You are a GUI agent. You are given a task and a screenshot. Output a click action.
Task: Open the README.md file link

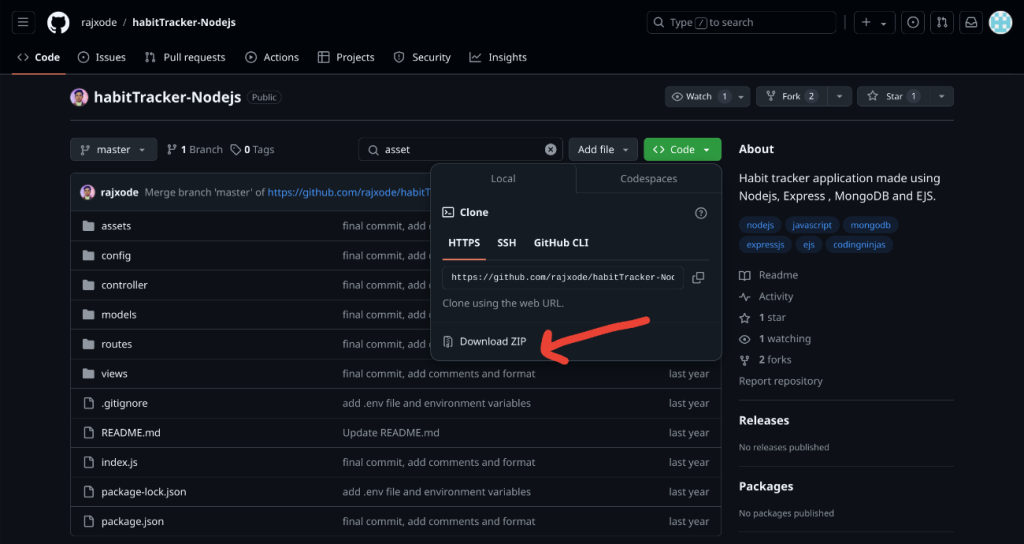130,433
